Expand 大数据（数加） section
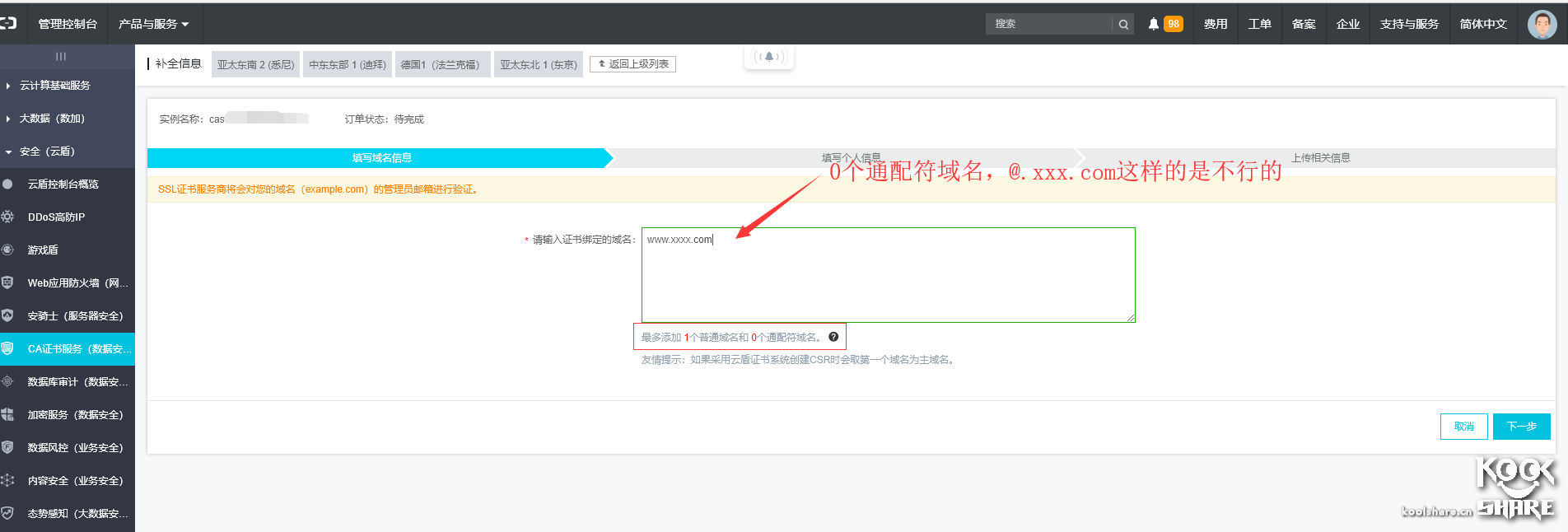 (52, 119)
